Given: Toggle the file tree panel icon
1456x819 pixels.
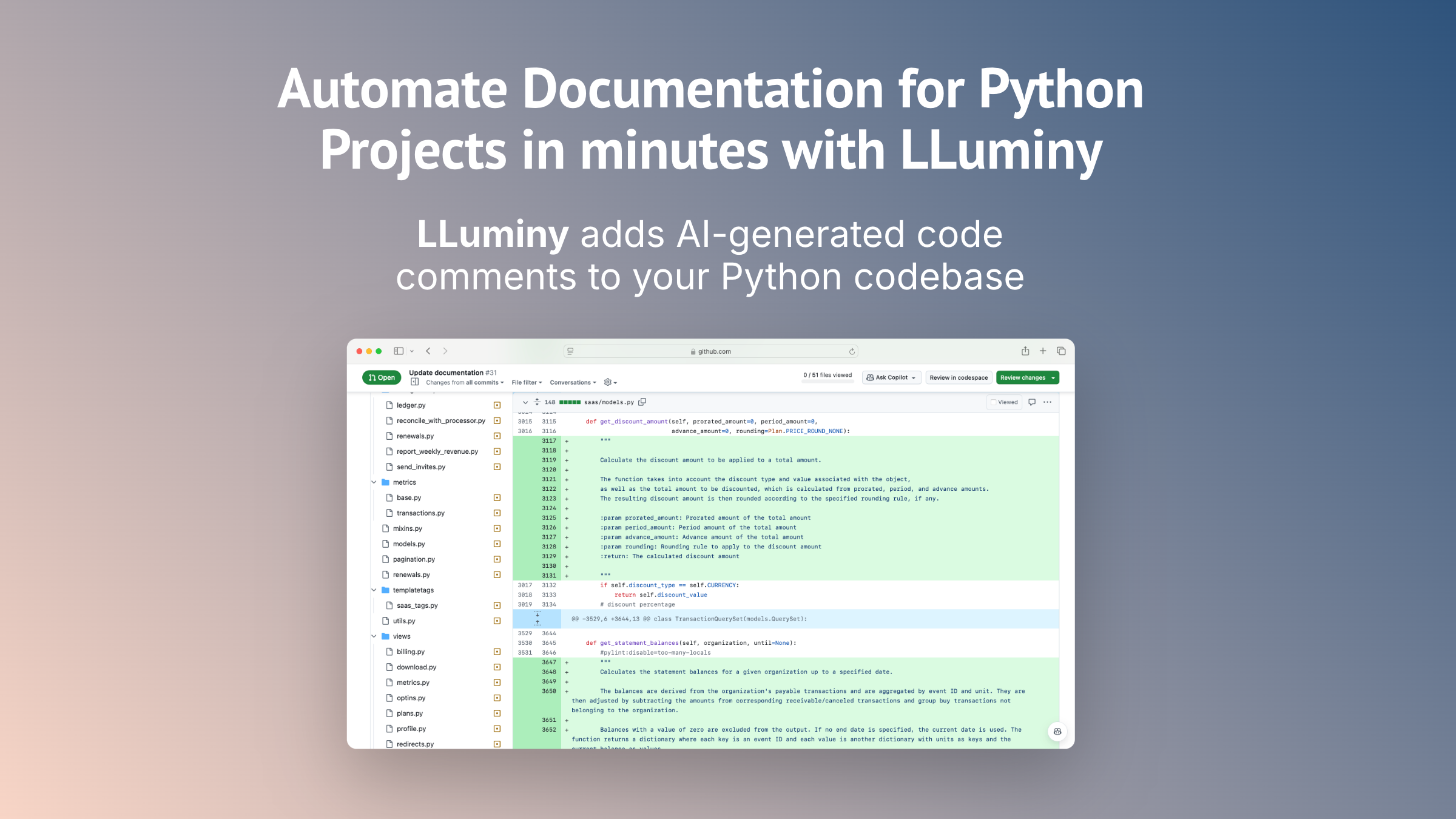Looking at the screenshot, I should coord(415,382).
